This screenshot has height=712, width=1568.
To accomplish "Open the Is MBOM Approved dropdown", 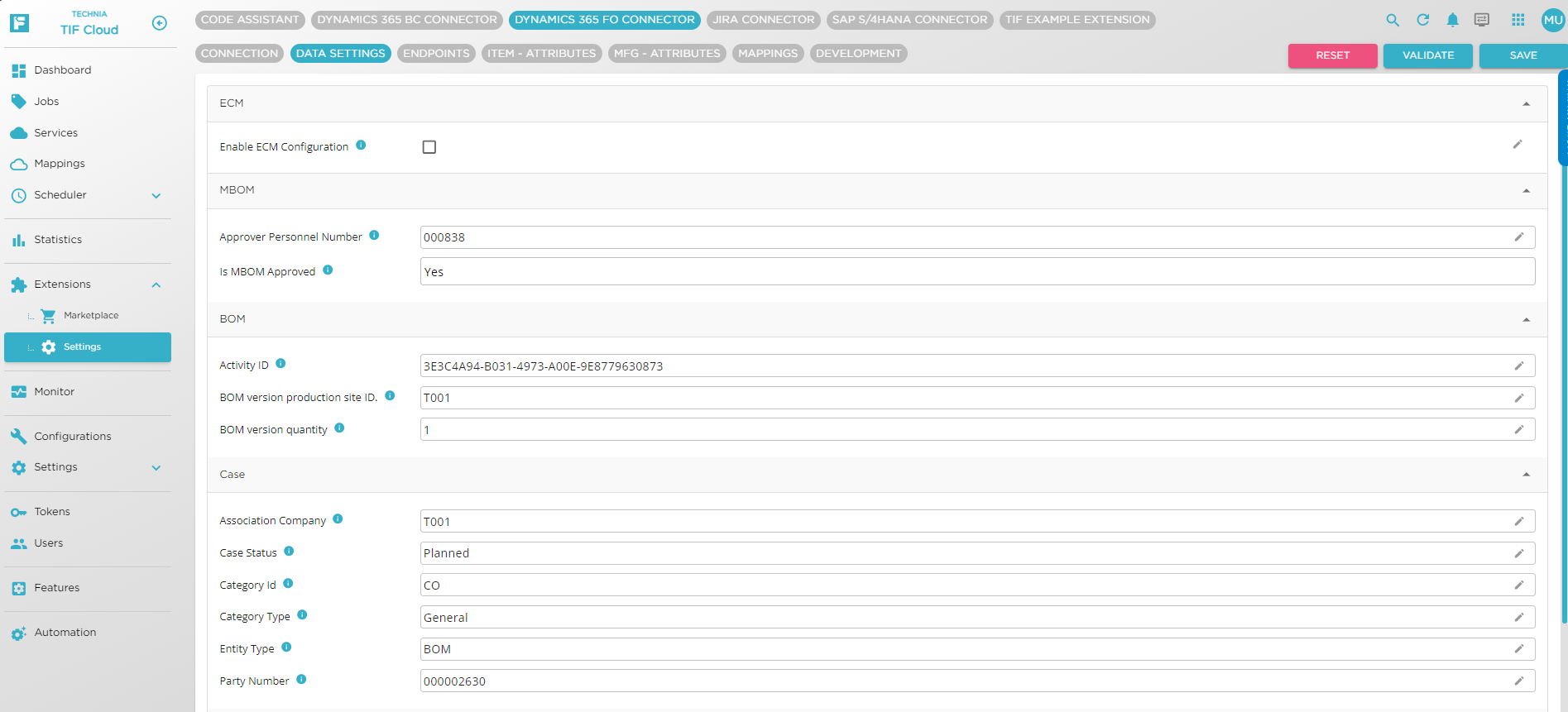I will 977,272.
